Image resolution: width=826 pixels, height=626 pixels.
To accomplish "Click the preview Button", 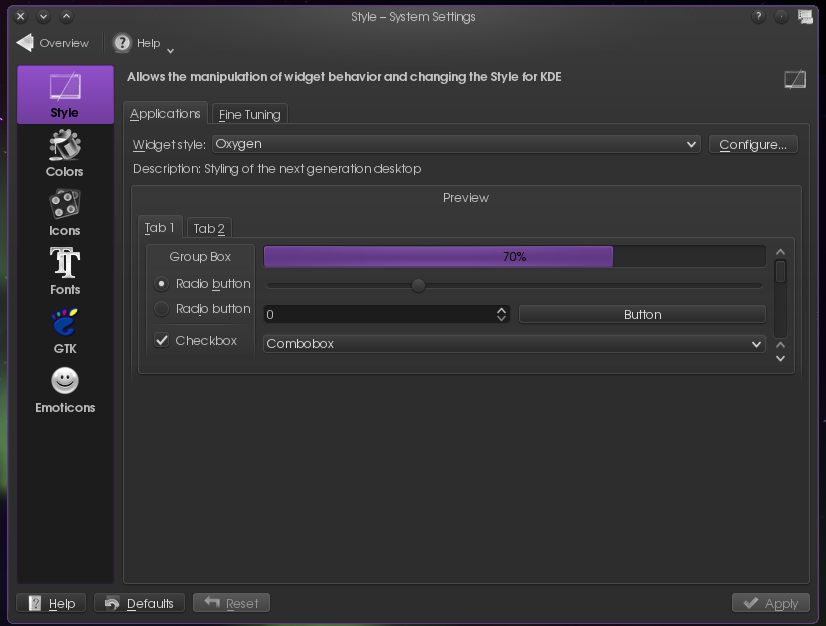I will (642, 315).
